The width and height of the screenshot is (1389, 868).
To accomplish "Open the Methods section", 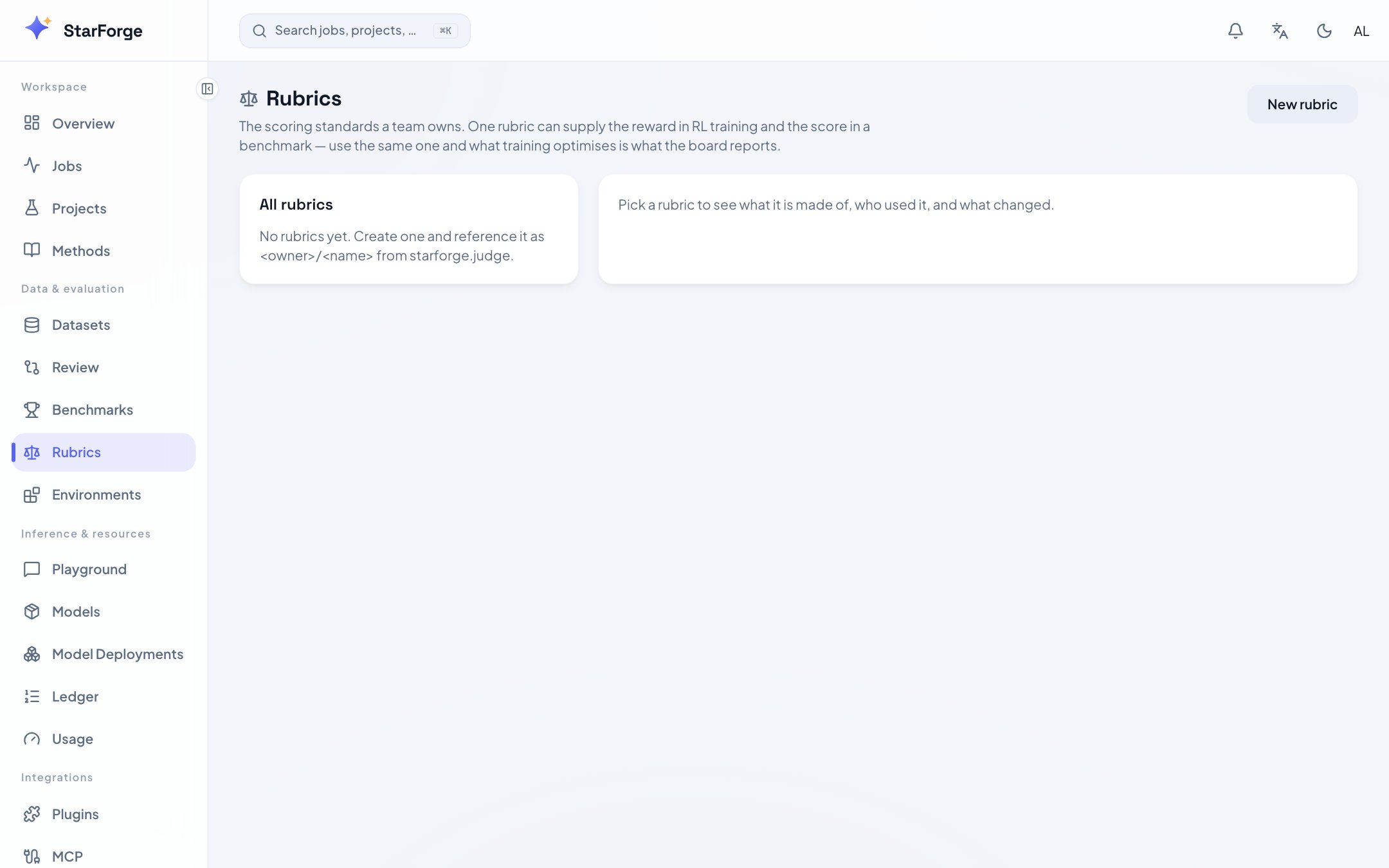I will click(104, 251).
